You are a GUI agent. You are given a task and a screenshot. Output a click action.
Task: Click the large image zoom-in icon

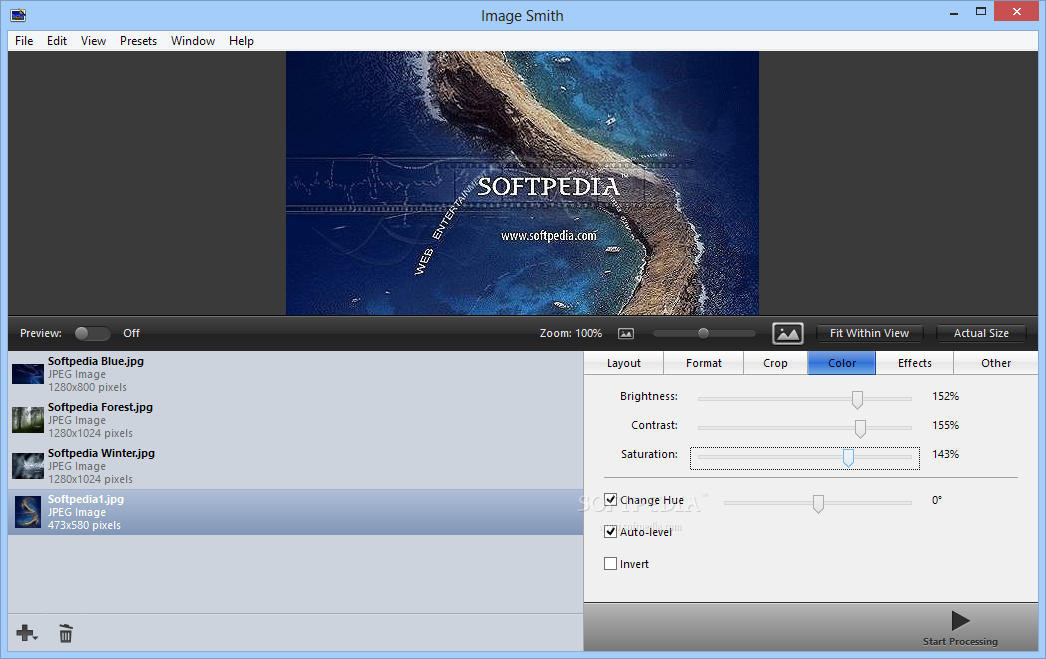[788, 334]
